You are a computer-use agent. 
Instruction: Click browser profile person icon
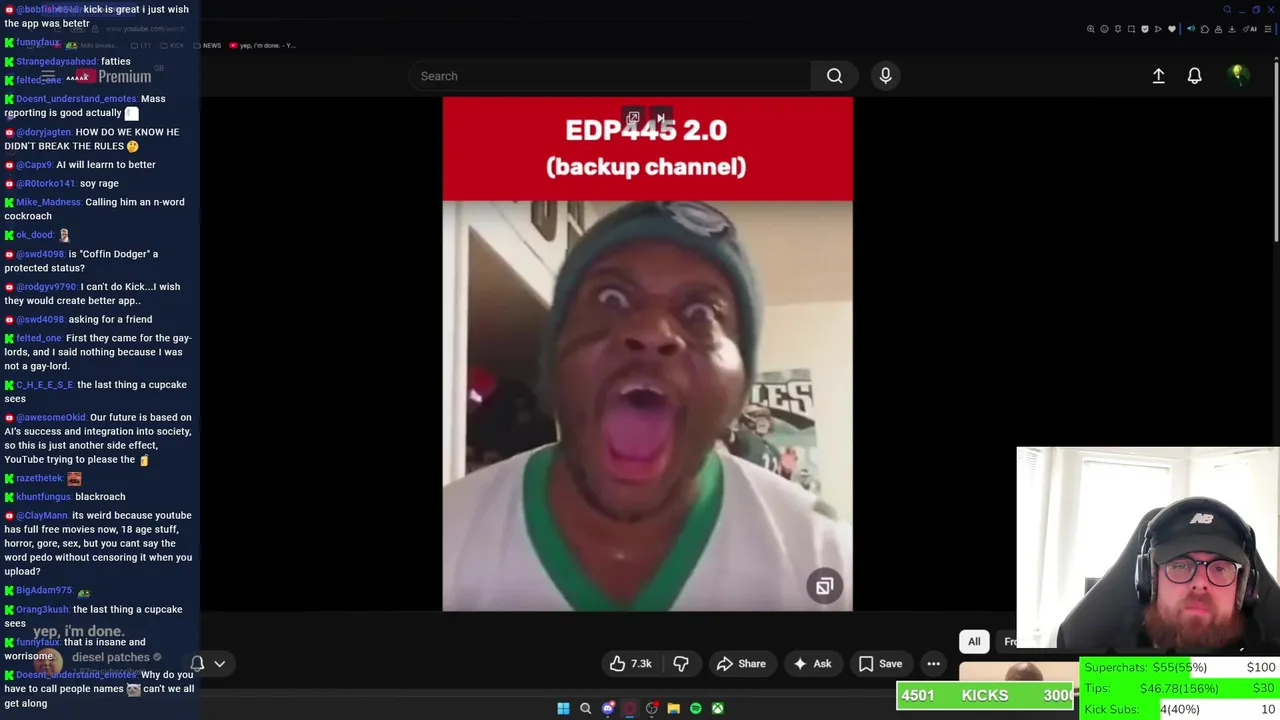(x=1218, y=29)
